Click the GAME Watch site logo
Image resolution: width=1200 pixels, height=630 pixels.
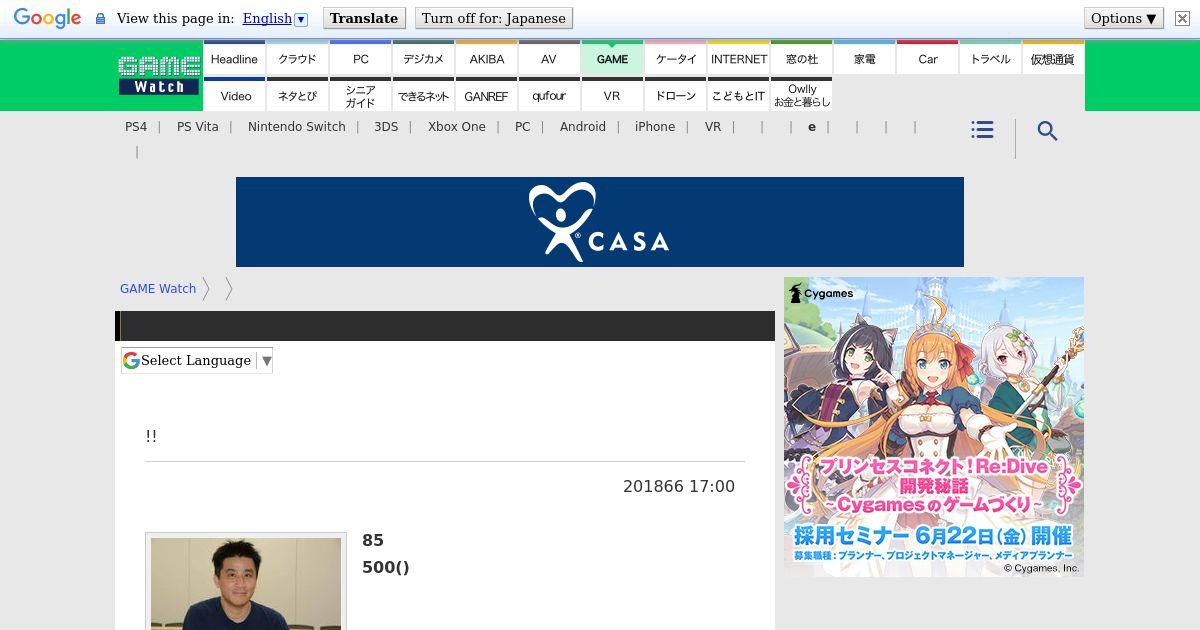click(x=159, y=76)
